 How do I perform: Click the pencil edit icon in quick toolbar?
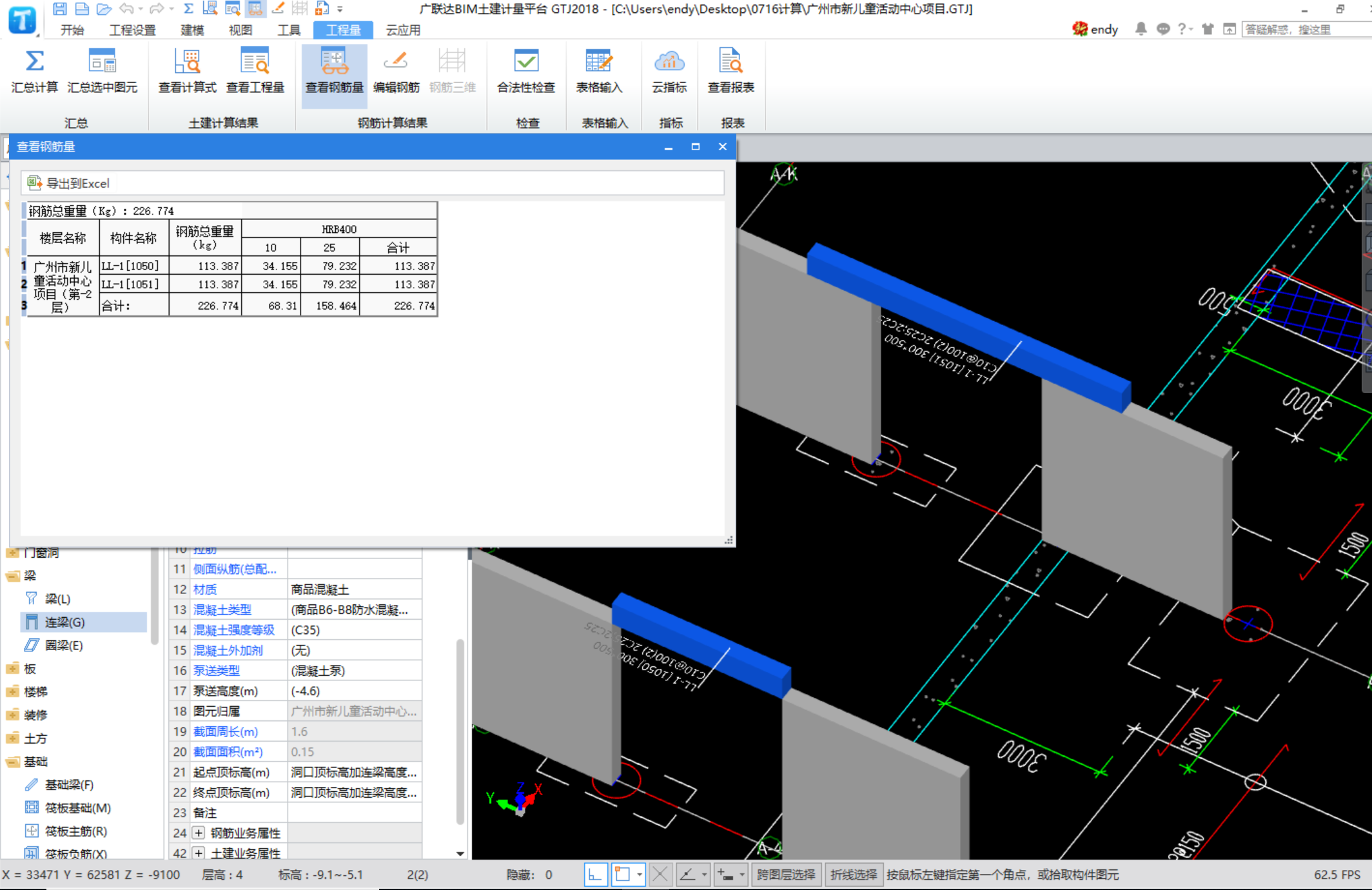[278, 9]
